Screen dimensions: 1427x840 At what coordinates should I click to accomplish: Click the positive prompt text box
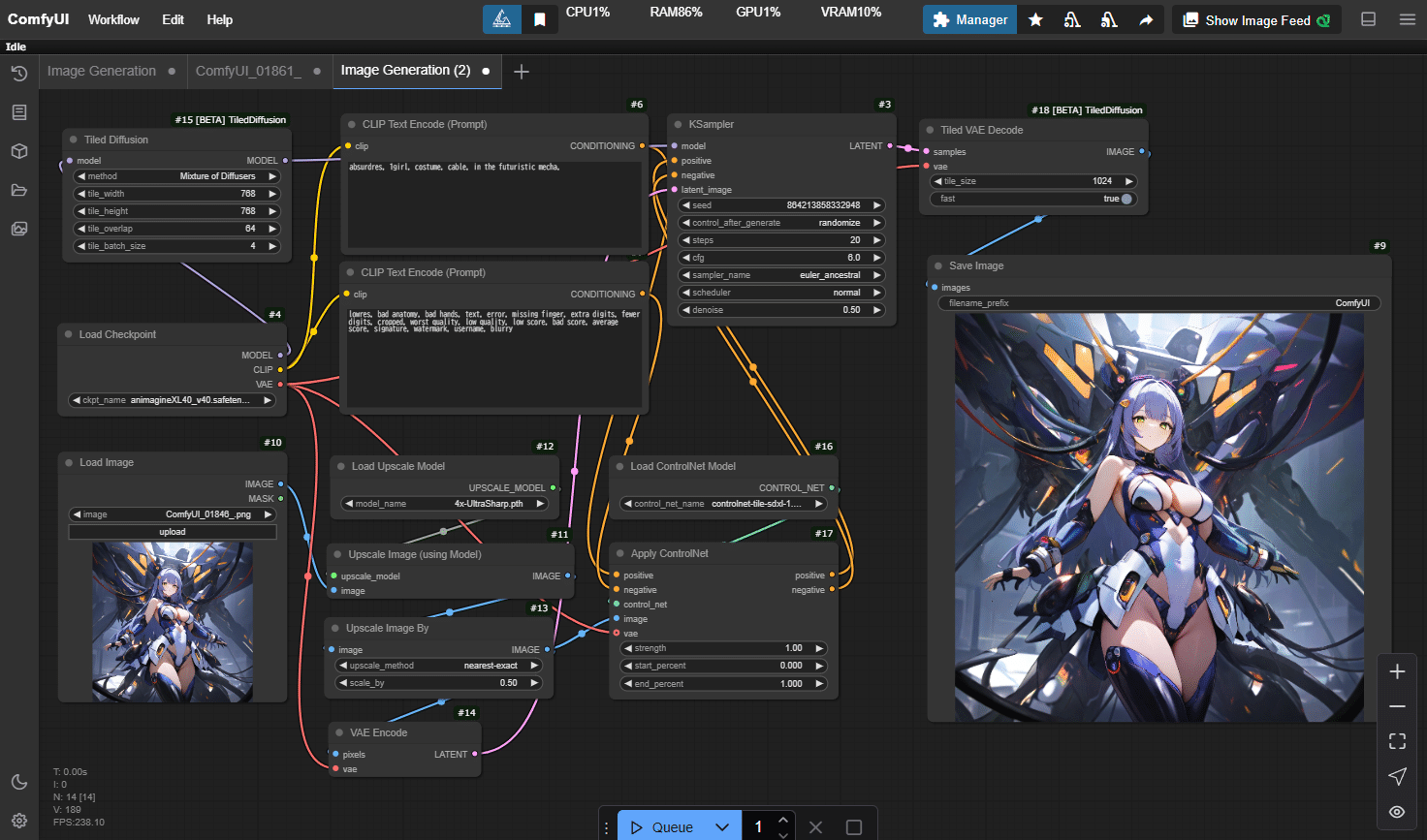(x=494, y=203)
